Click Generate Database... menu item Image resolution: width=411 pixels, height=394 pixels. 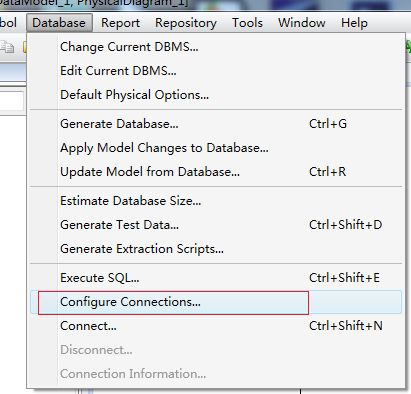pos(216,124)
